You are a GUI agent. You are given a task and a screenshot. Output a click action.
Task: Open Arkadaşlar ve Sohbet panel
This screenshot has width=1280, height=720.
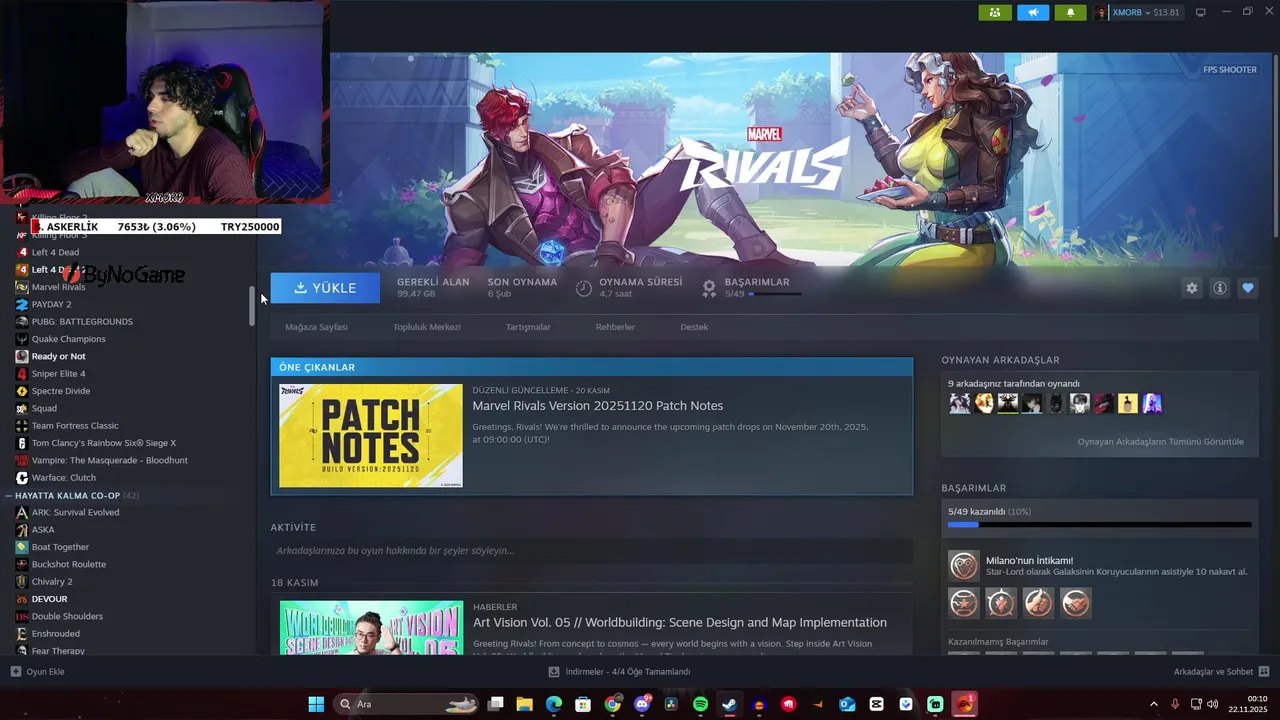[1220, 672]
